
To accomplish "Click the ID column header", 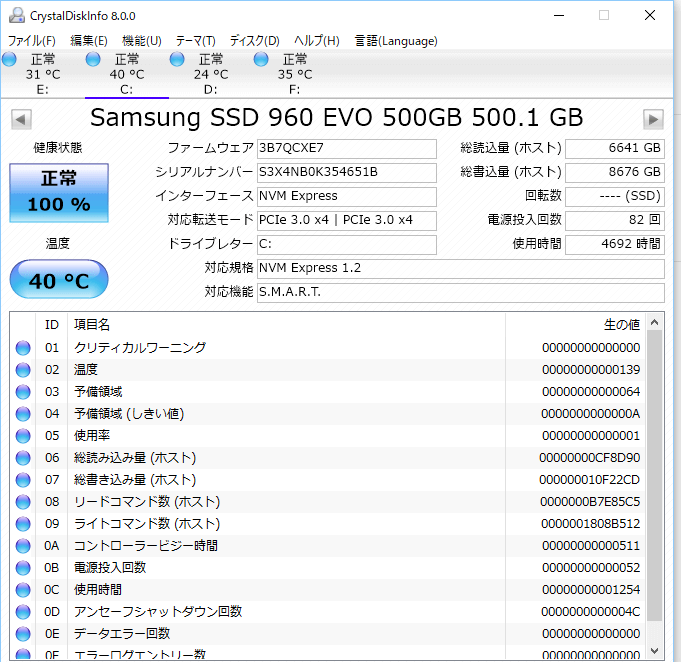I will point(52,324).
